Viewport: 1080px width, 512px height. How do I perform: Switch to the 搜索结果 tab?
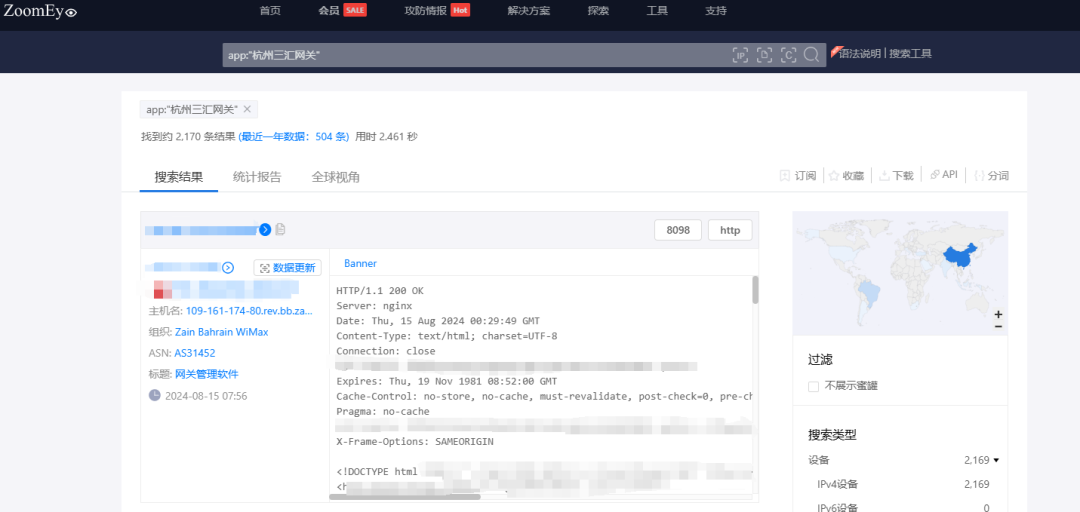[x=178, y=177]
